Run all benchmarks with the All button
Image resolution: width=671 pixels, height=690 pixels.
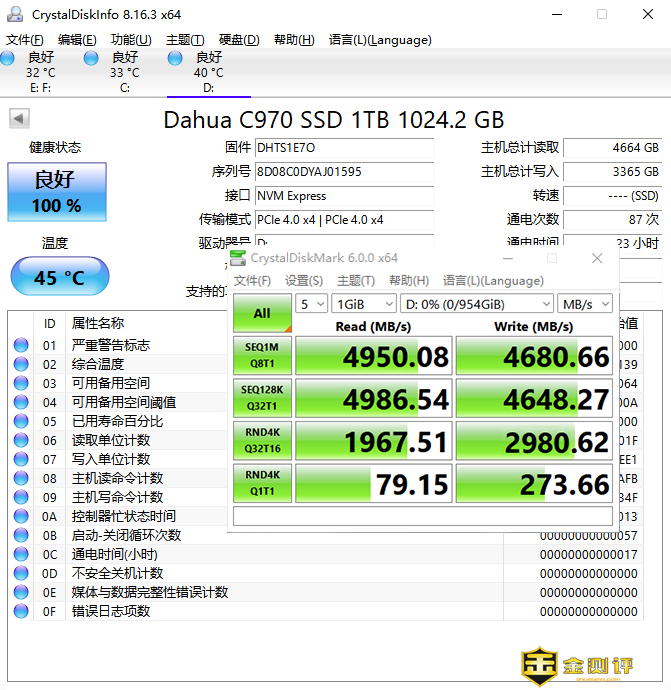pyautogui.click(x=262, y=313)
